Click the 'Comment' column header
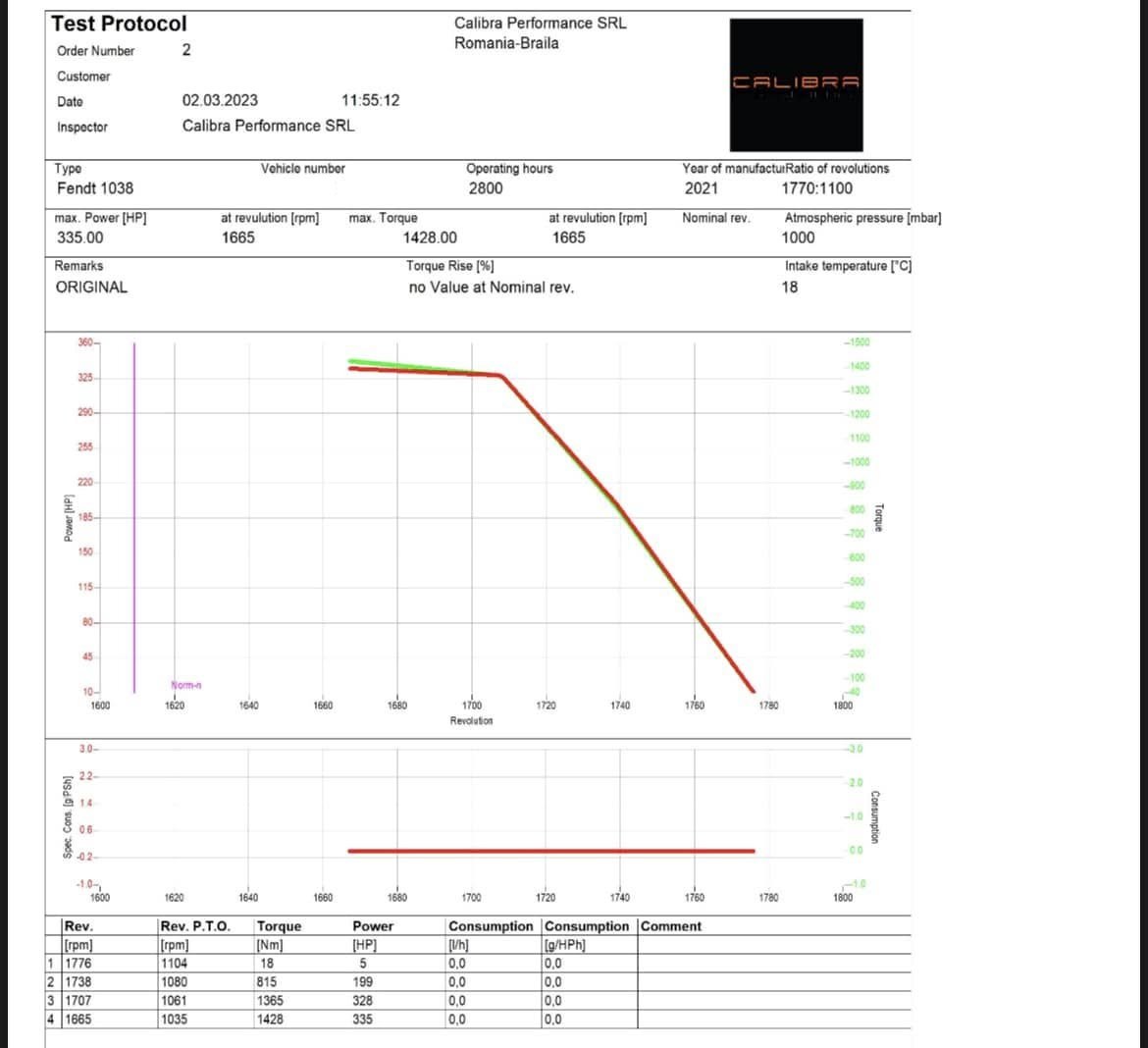Image resolution: width=1148 pixels, height=1048 pixels. pos(670,925)
